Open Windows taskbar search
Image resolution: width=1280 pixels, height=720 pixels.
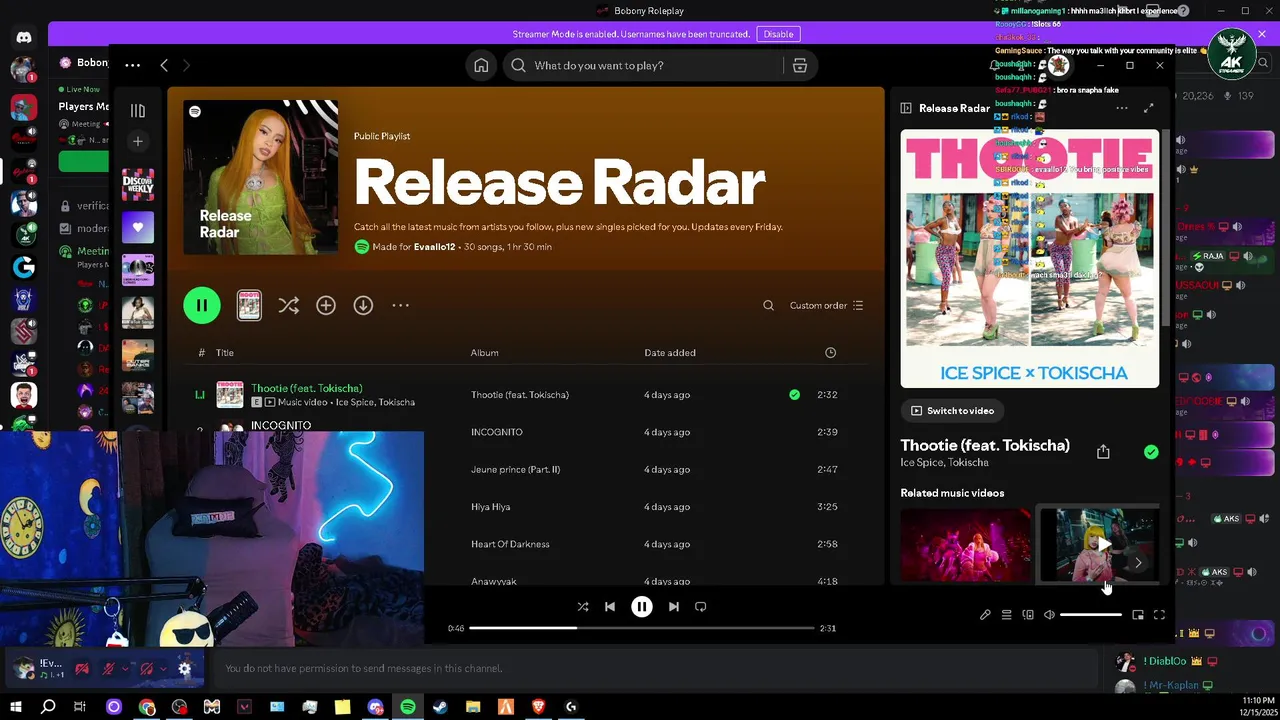coord(48,707)
